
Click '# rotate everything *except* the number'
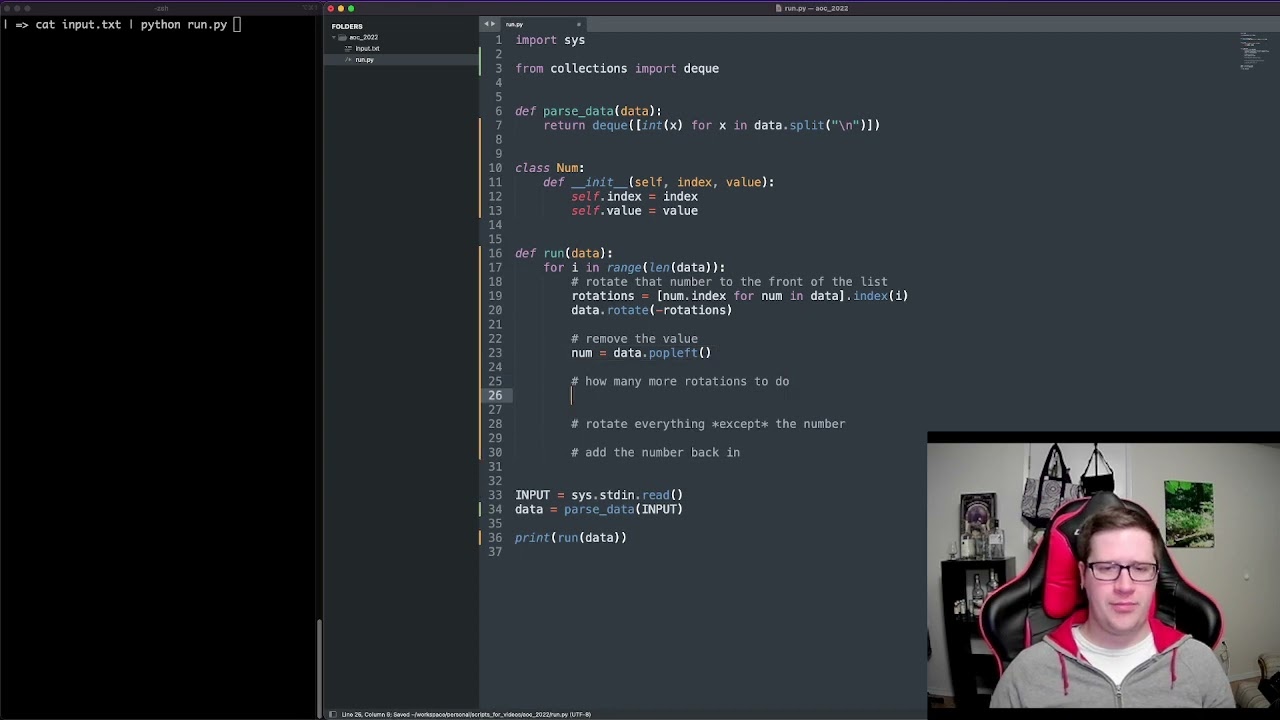pyautogui.click(x=708, y=424)
